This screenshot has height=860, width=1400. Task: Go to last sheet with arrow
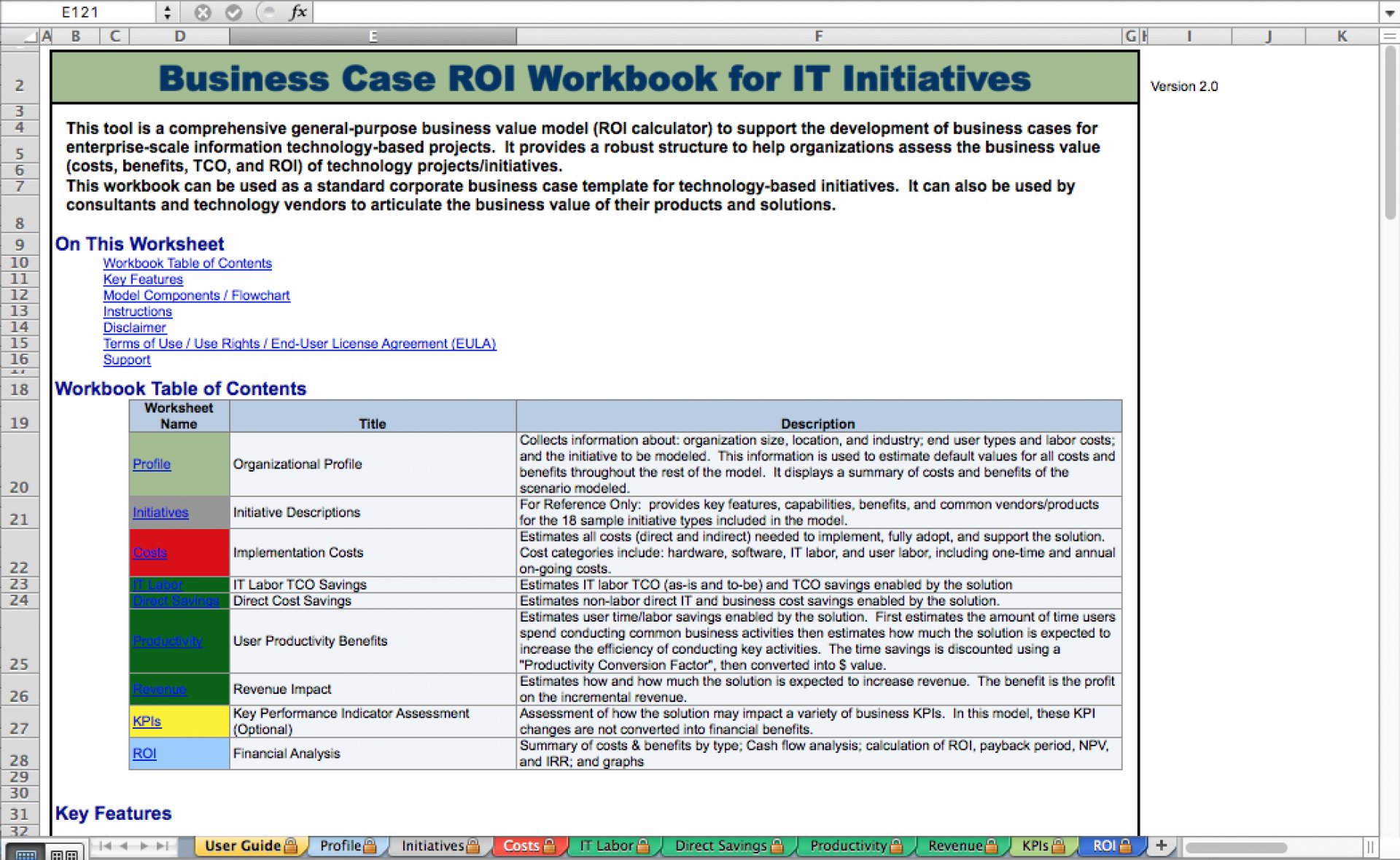tap(163, 846)
